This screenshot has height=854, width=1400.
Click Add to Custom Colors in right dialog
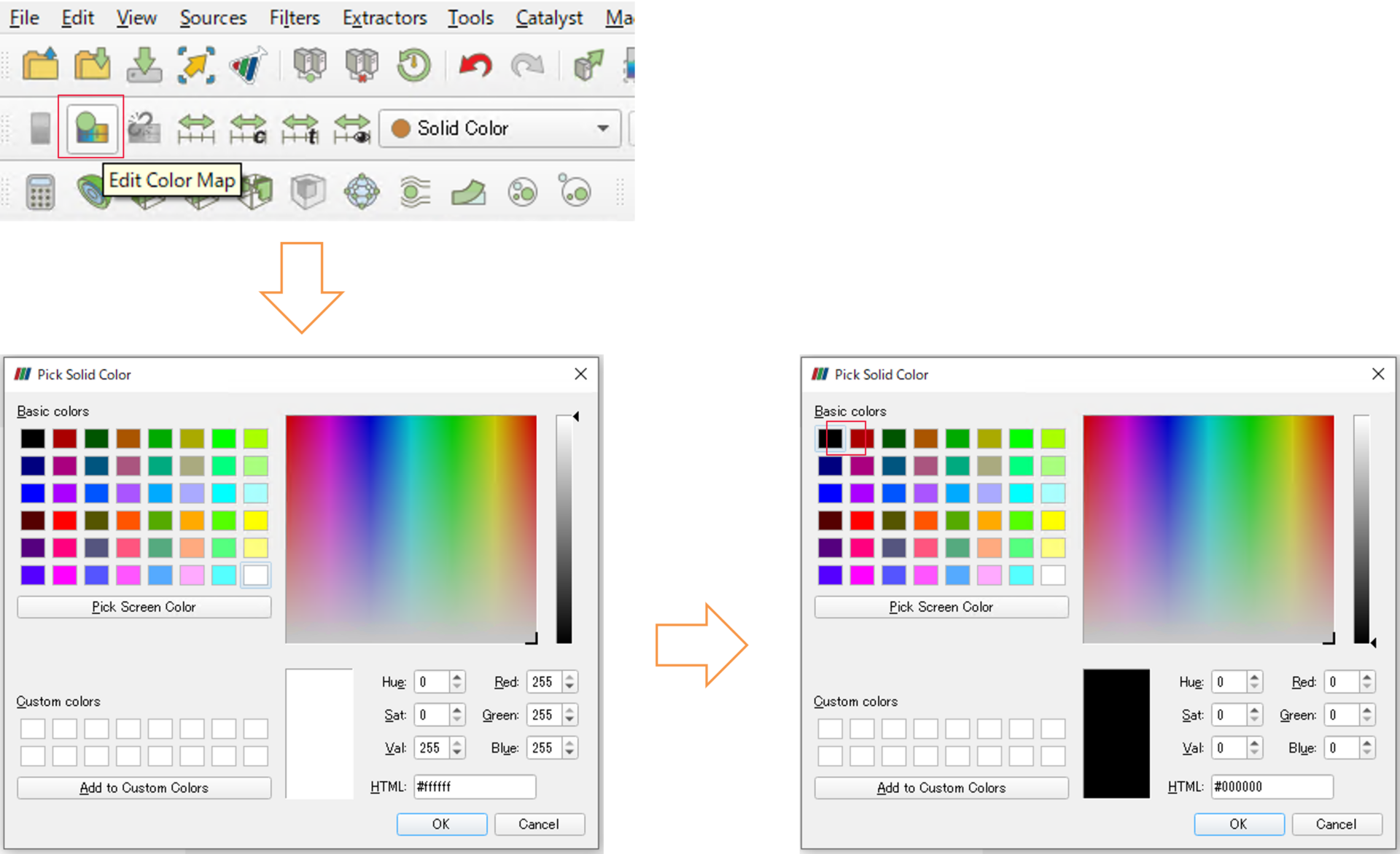coord(941,788)
